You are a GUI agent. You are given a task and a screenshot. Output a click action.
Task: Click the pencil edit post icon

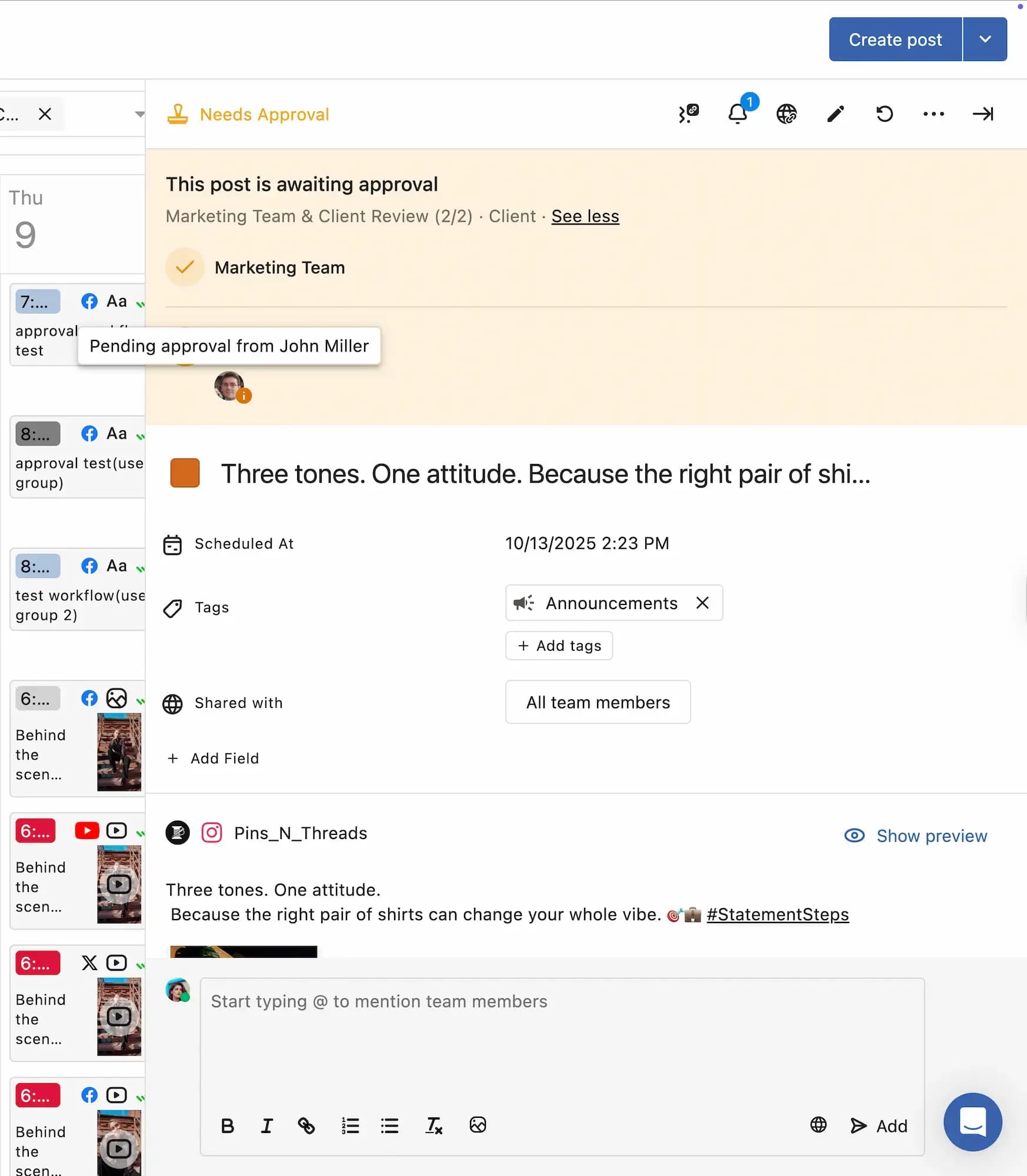click(835, 113)
